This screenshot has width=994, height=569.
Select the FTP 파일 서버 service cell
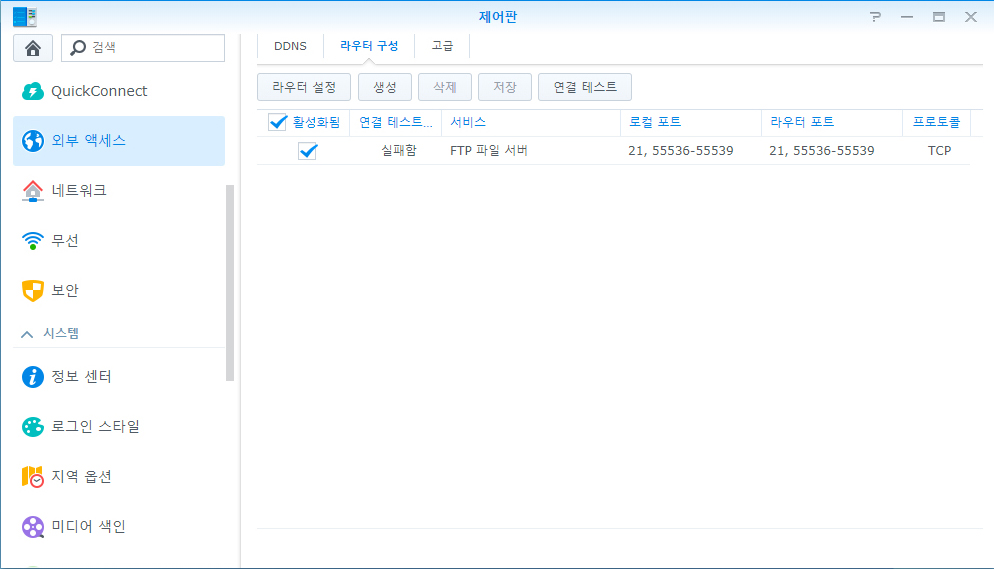tap(489, 151)
